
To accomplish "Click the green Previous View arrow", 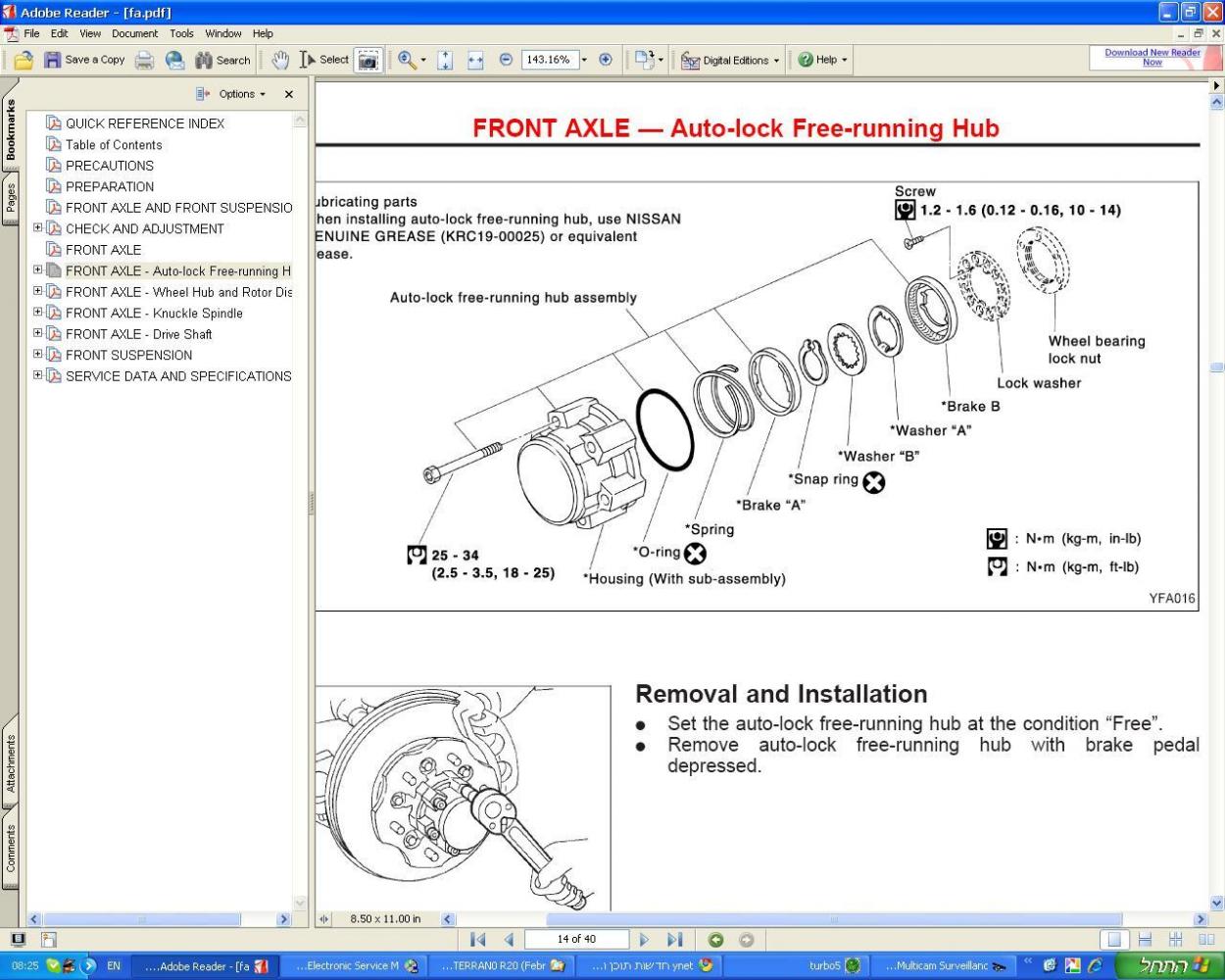I will point(715,940).
